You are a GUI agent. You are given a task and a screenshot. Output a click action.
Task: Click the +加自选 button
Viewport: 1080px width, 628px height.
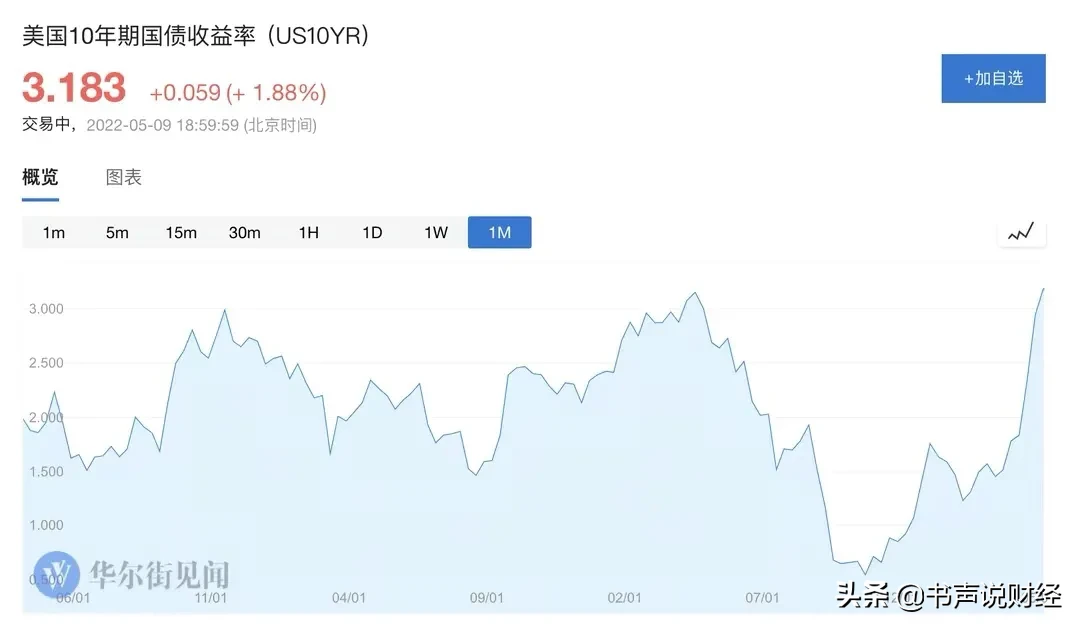coord(993,78)
